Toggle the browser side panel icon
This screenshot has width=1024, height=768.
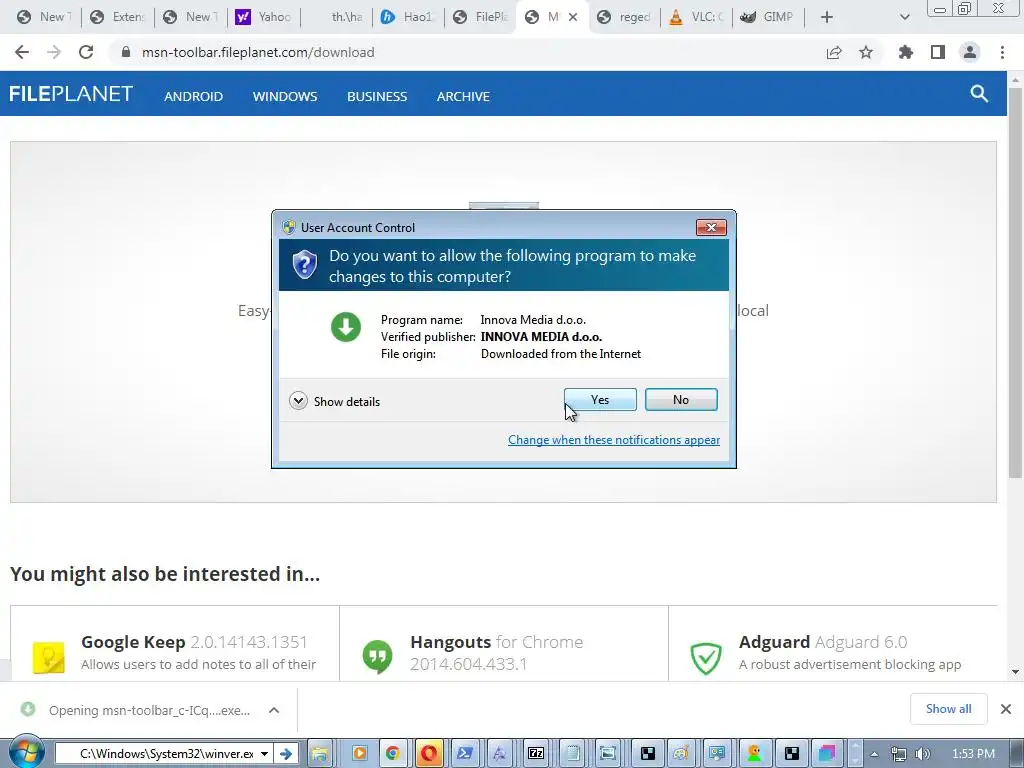coord(938,52)
